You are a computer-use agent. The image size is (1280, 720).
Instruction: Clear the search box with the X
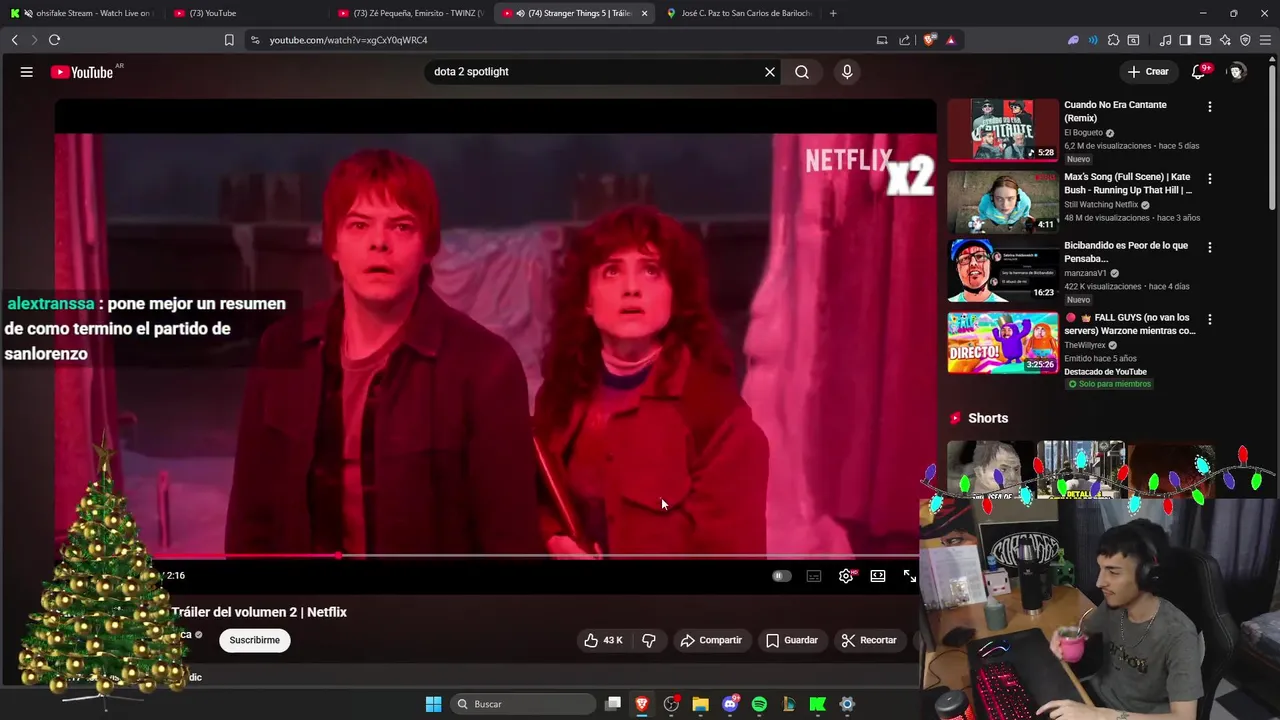point(770,72)
